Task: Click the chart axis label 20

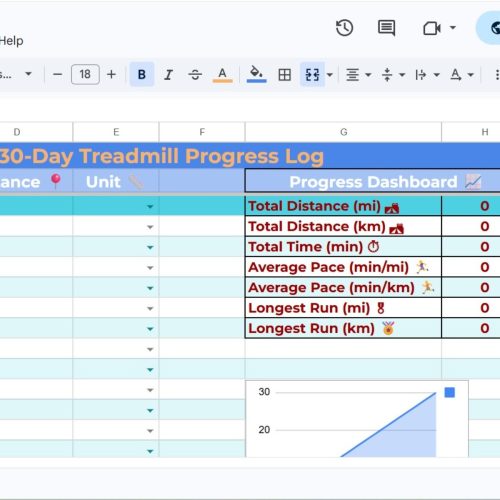Action: click(x=264, y=430)
